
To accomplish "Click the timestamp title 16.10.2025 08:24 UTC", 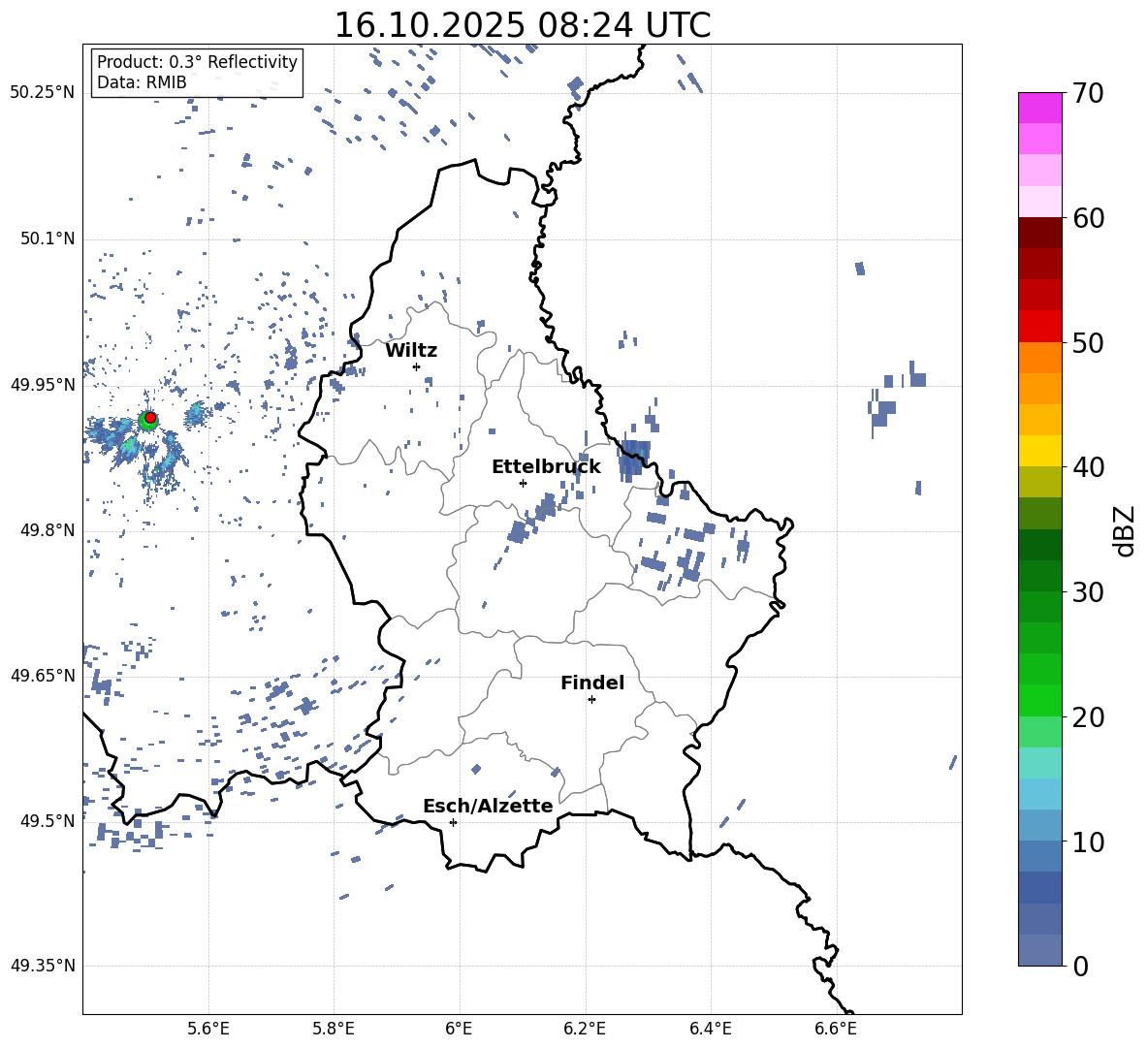I will pyautogui.click(x=522, y=25).
